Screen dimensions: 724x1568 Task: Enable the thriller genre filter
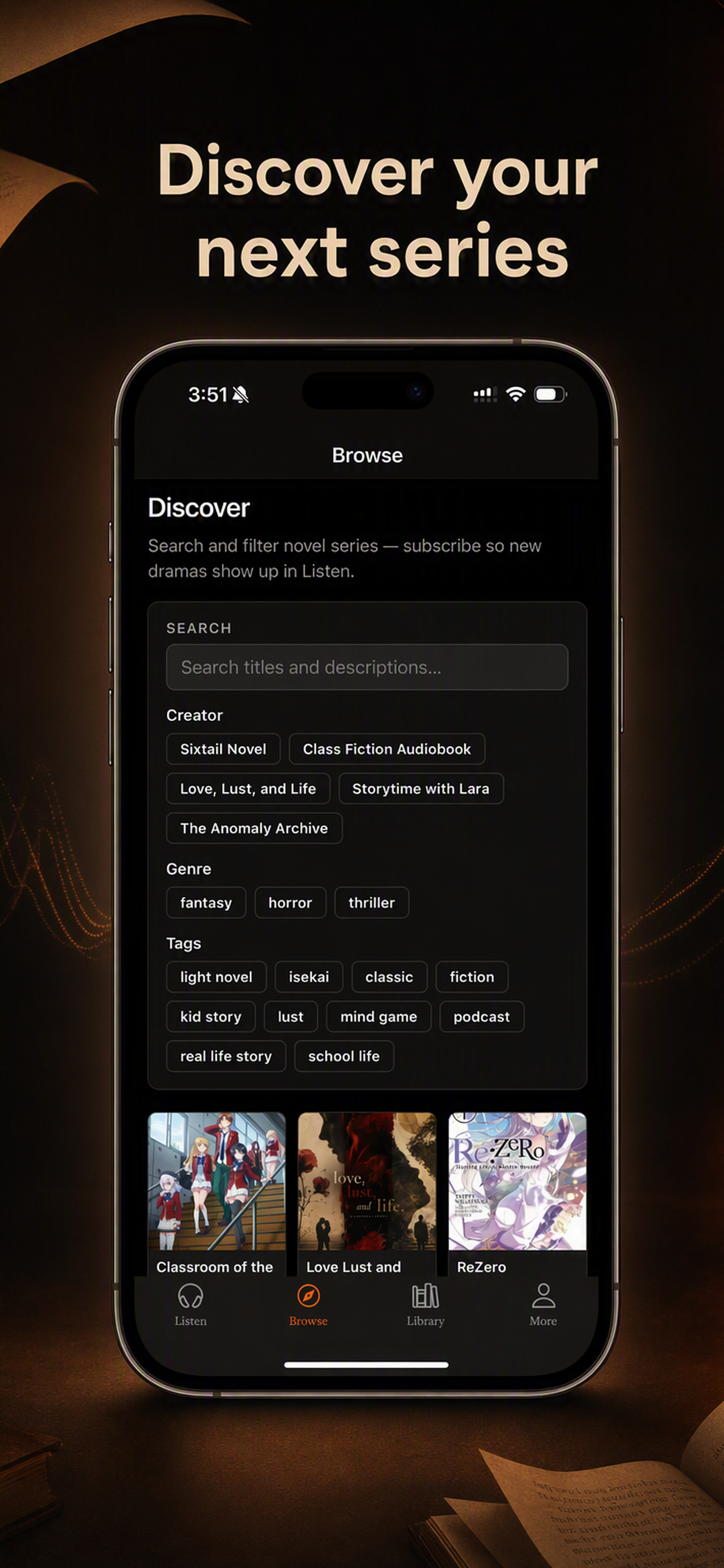click(372, 902)
